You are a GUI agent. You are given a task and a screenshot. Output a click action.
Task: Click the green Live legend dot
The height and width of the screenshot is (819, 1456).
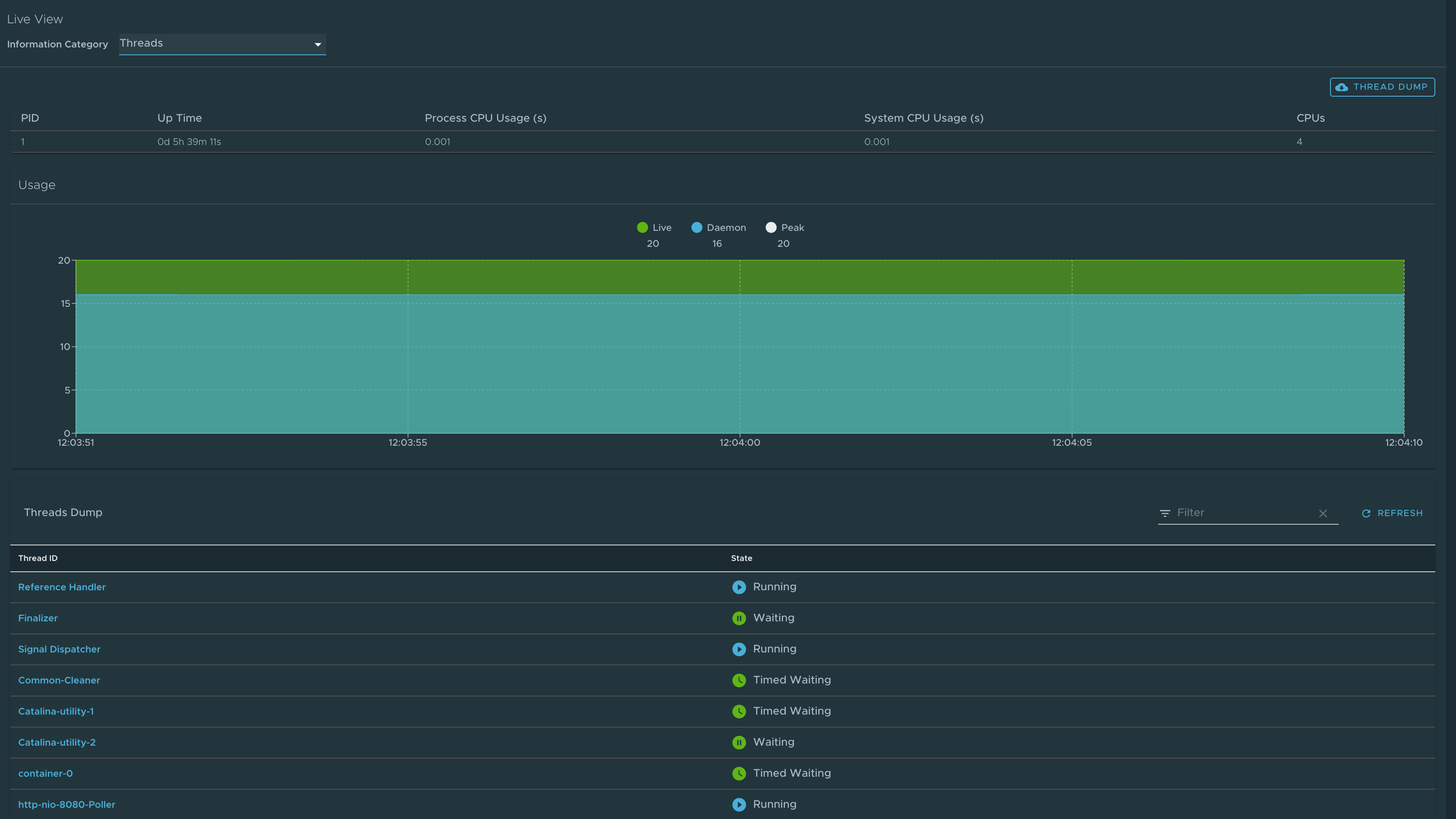coord(642,227)
